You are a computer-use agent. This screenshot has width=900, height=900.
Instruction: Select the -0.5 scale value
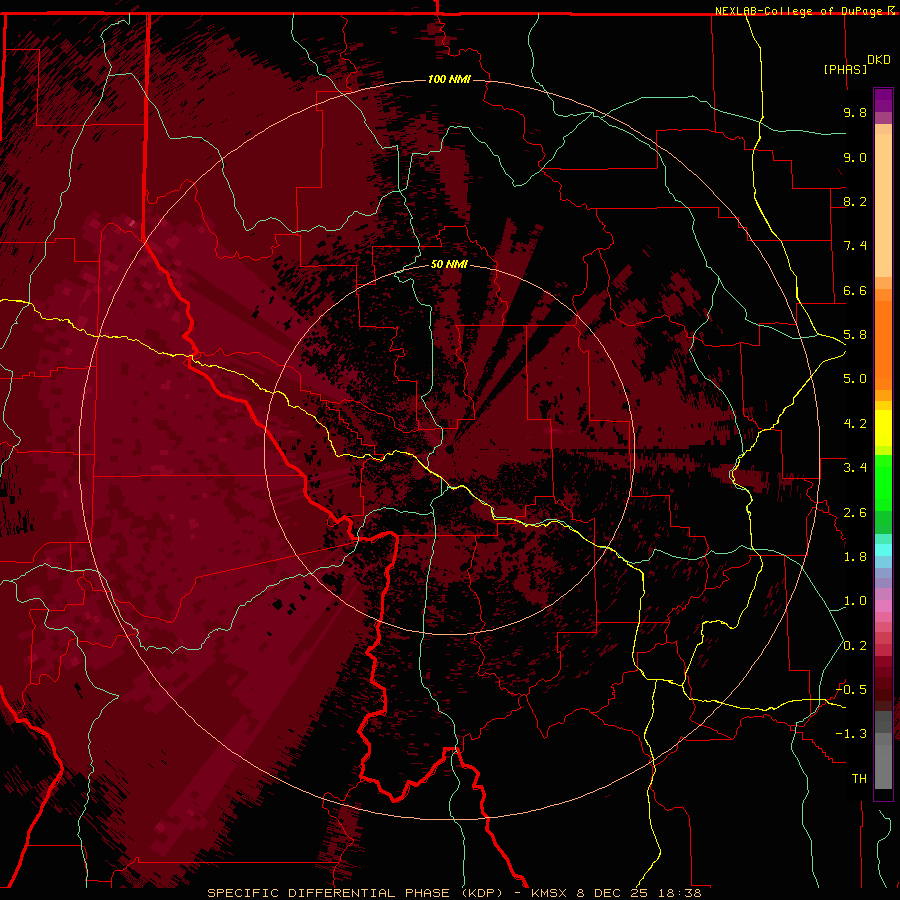pyautogui.click(x=852, y=690)
